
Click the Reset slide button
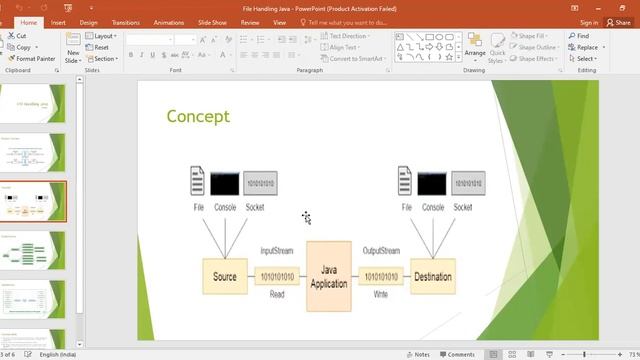point(97,47)
